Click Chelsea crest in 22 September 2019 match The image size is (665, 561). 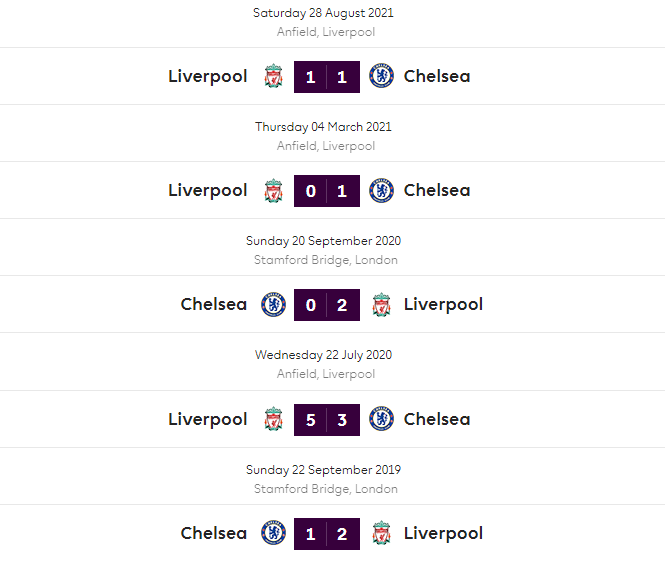point(273,533)
